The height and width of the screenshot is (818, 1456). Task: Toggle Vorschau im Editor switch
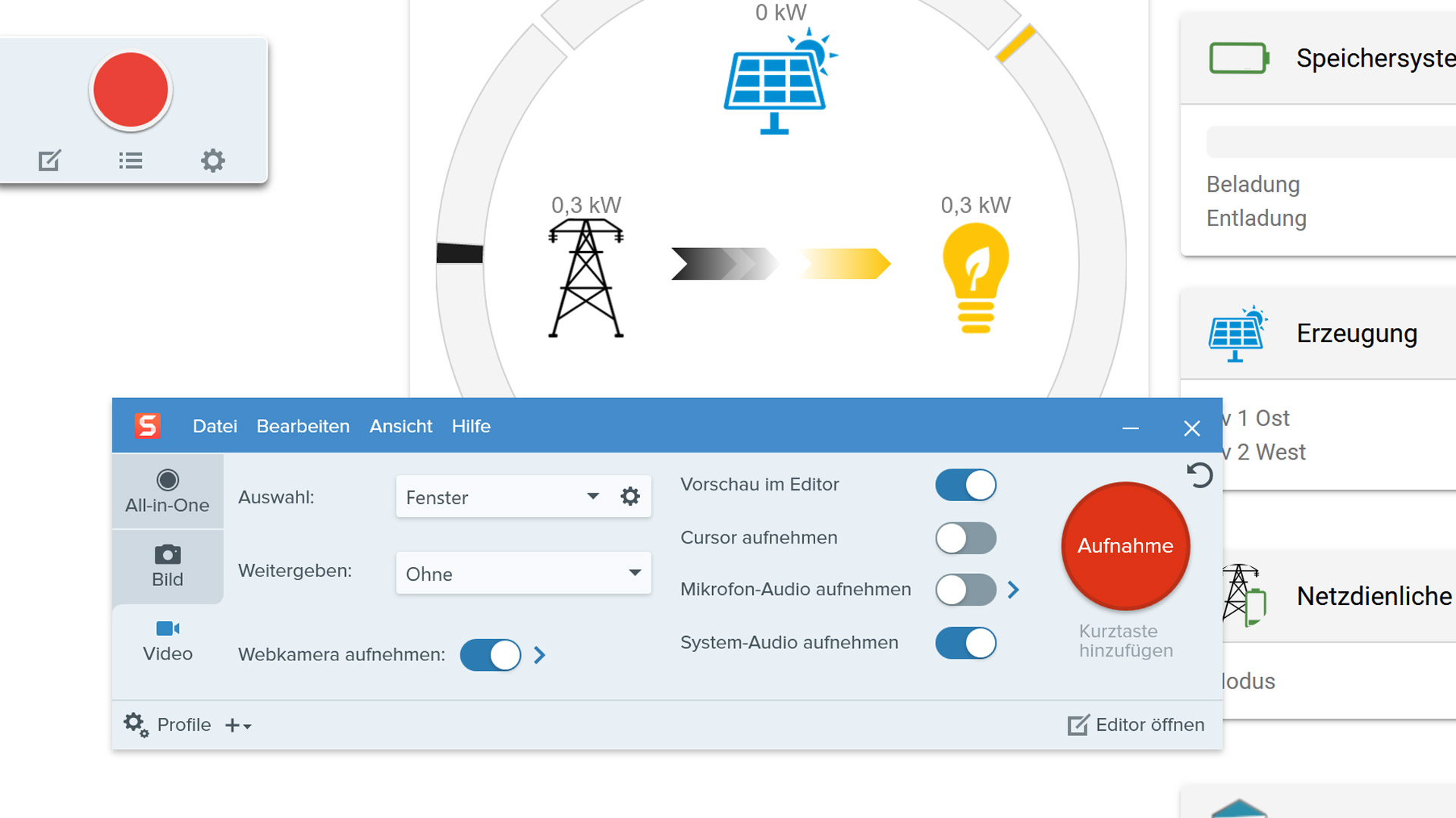pyautogui.click(x=965, y=485)
